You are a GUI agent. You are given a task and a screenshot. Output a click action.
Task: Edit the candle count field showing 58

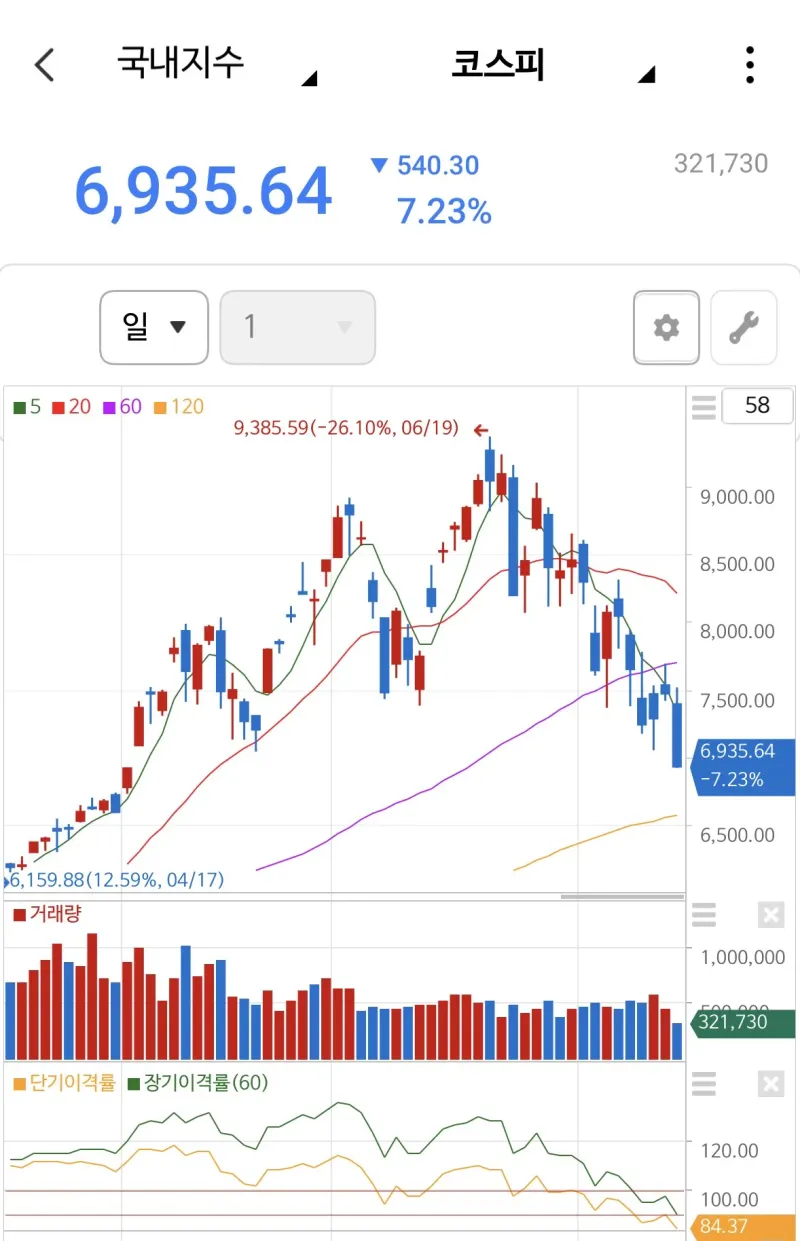[757, 405]
